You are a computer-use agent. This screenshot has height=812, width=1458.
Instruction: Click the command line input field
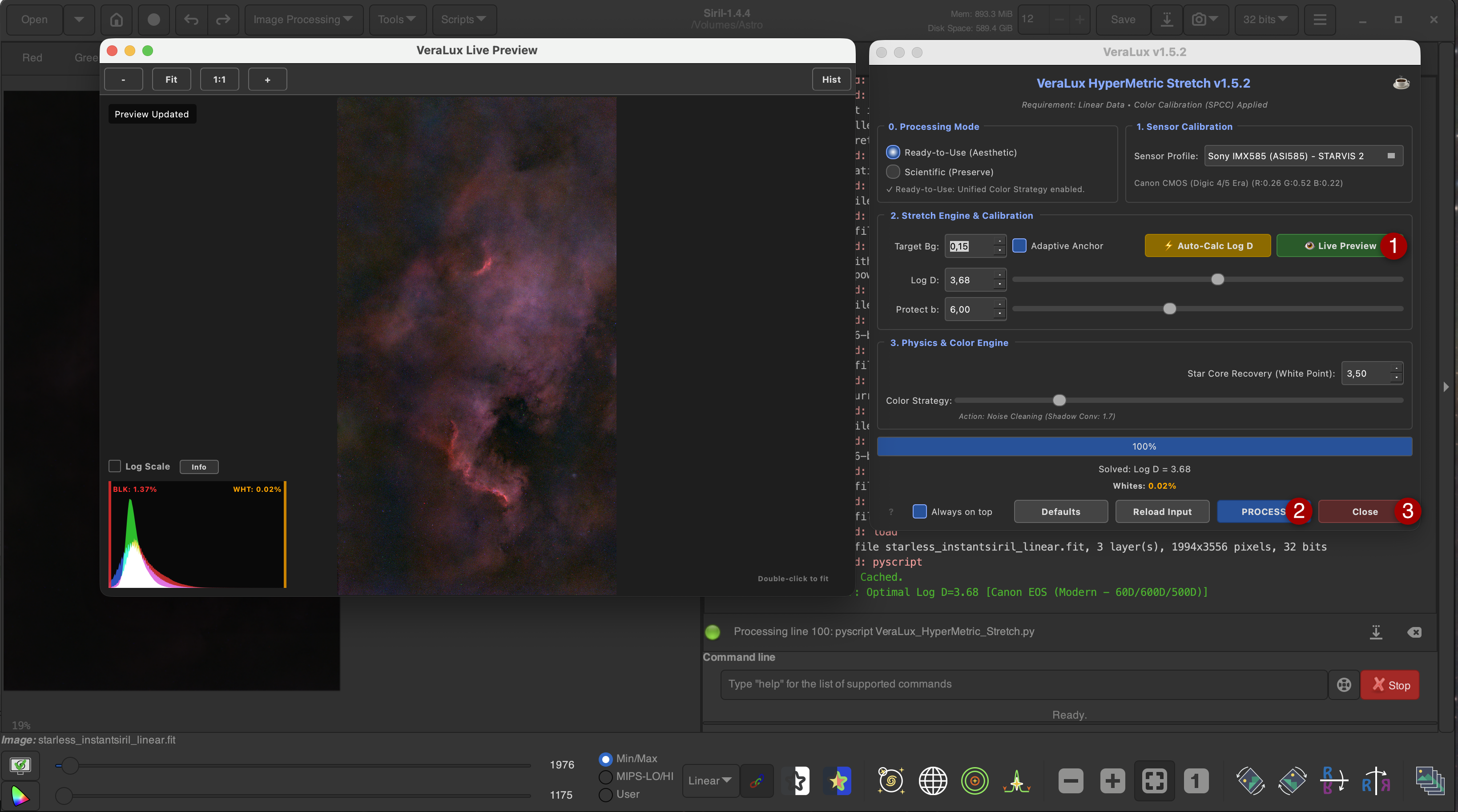pos(1023,684)
